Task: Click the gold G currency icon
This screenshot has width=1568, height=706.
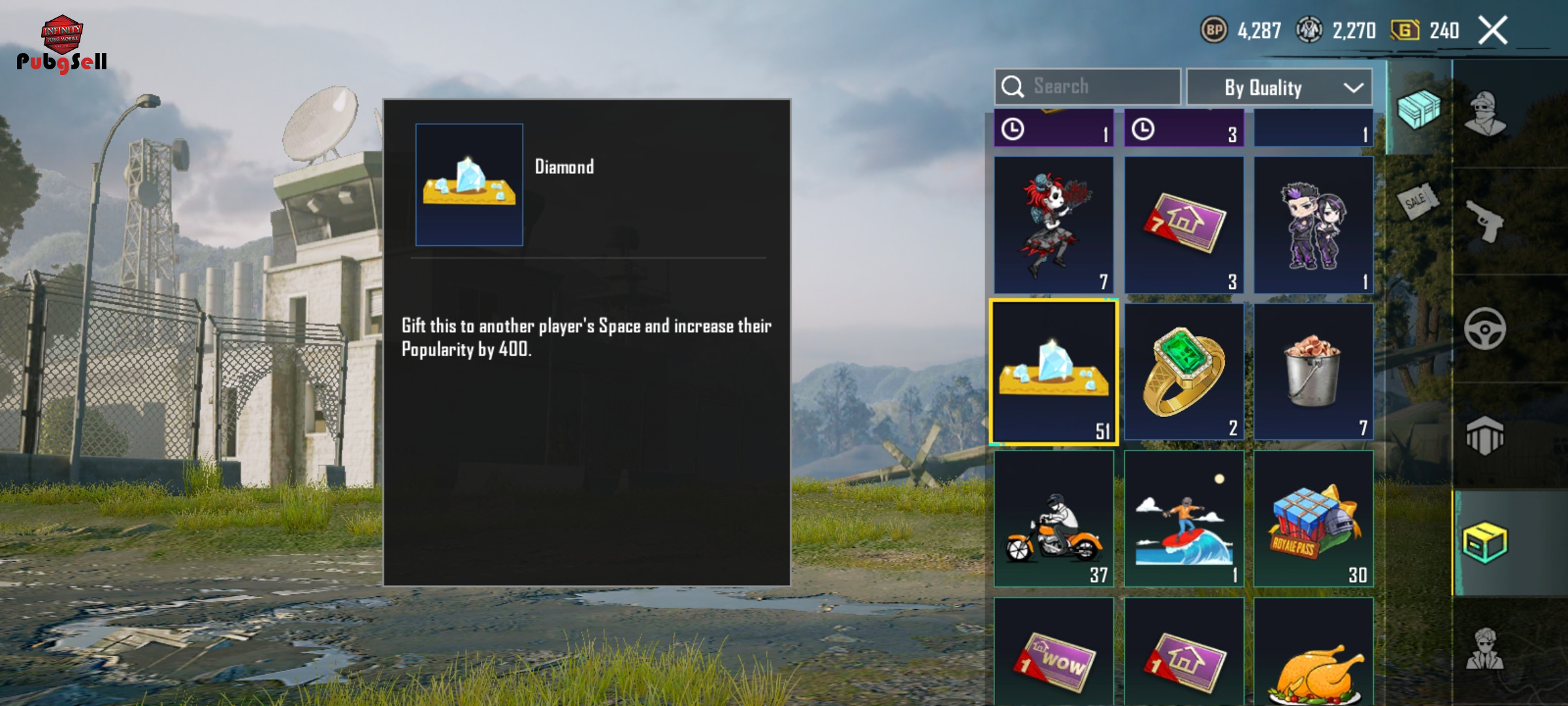Action: 1404,30
